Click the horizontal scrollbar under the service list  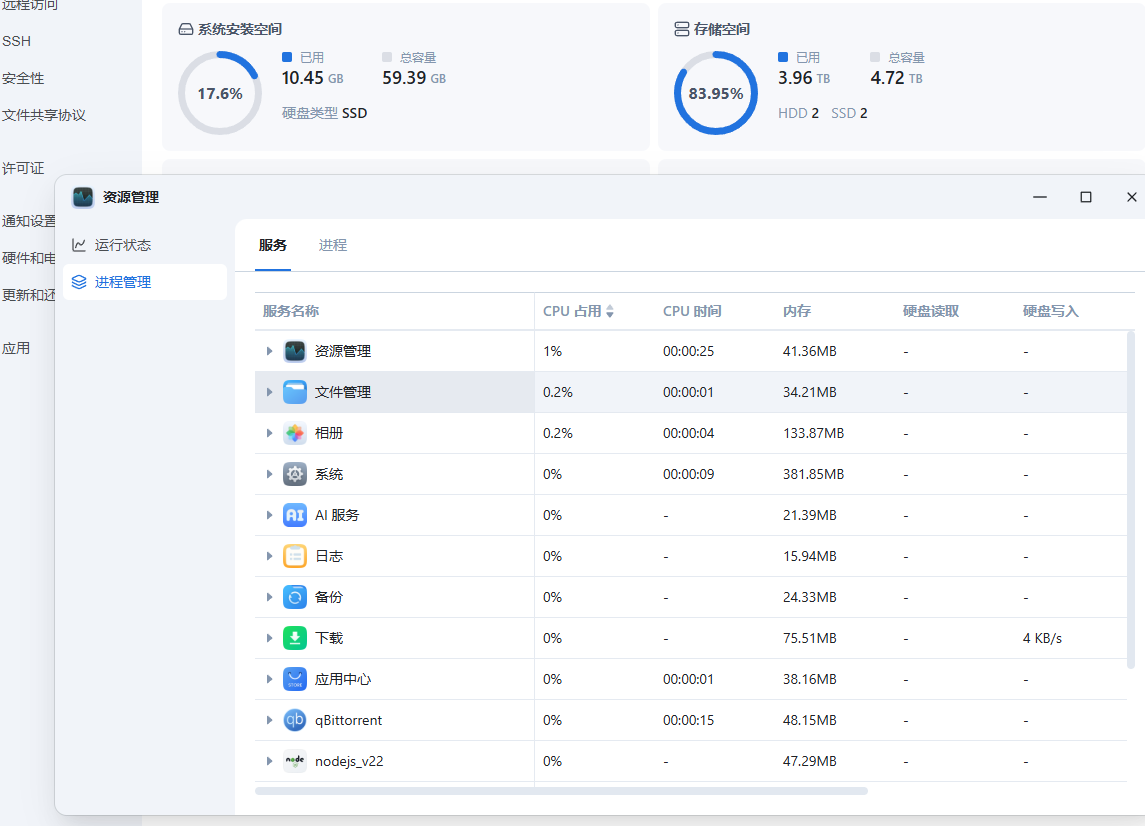point(561,791)
